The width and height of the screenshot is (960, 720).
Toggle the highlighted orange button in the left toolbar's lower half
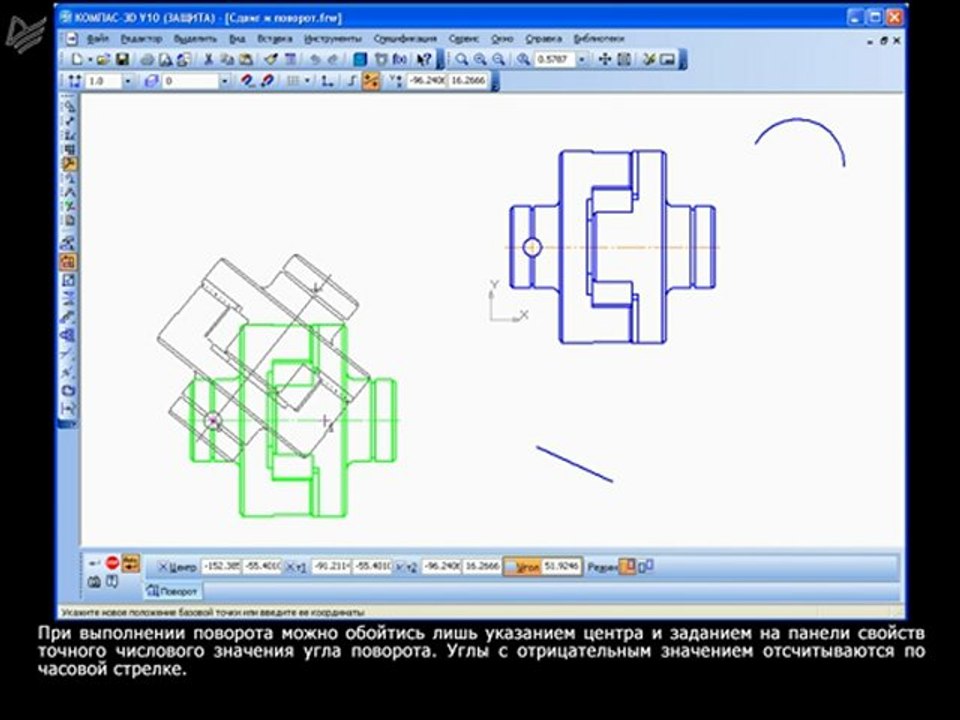(68, 263)
